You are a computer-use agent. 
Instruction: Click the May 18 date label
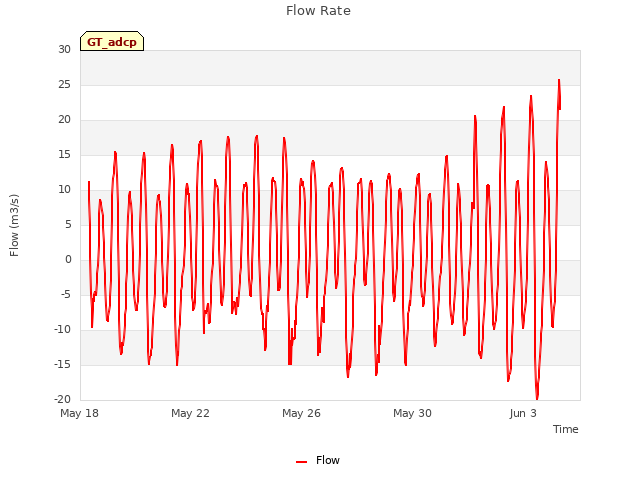(80, 413)
